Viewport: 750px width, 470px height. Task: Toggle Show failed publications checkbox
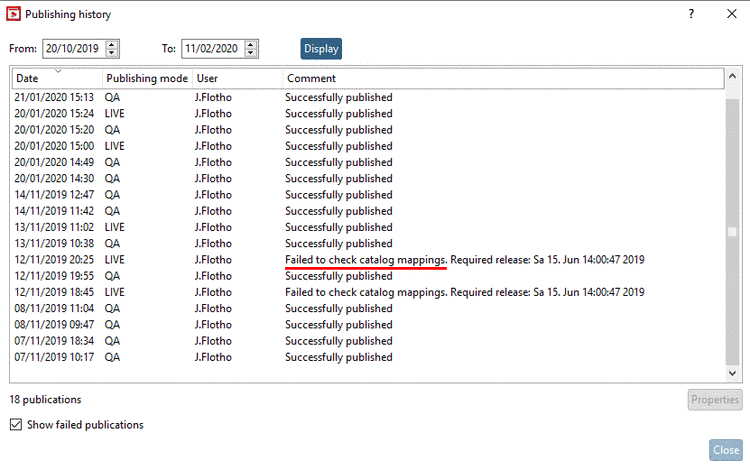tap(16, 425)
